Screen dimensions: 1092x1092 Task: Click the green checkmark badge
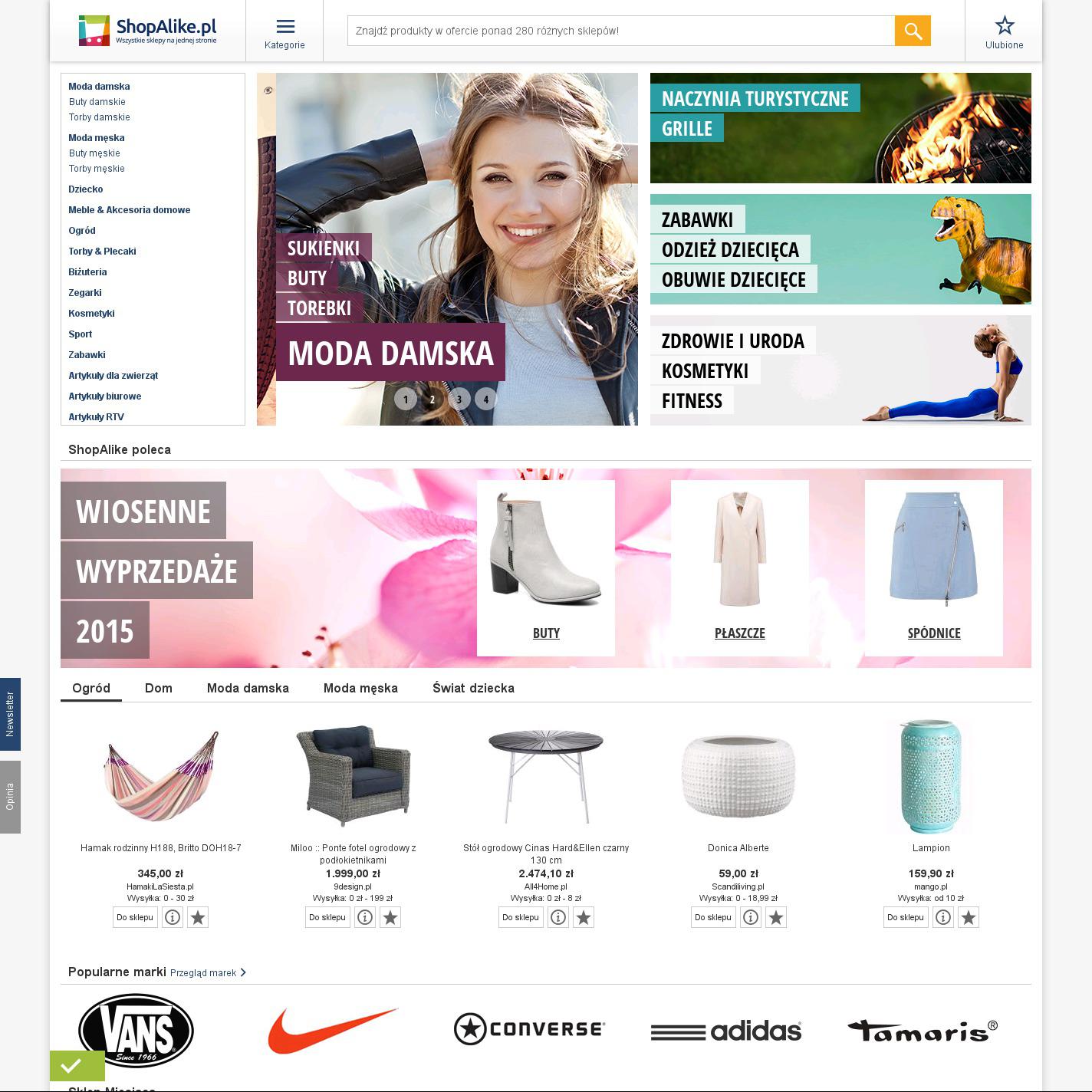coord(77,1066)
